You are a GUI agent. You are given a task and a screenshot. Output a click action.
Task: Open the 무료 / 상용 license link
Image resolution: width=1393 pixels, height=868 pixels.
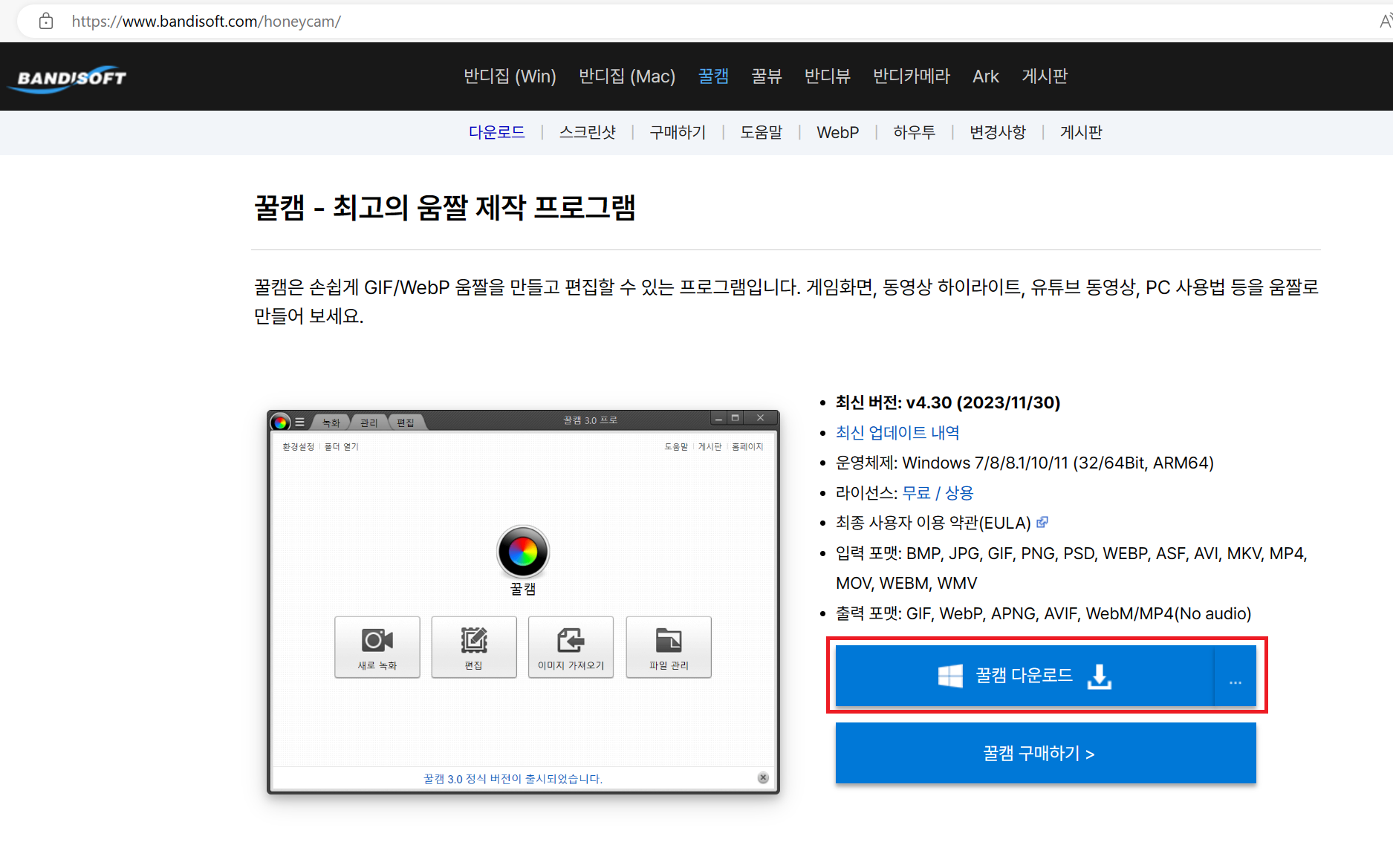click(938, 493)
